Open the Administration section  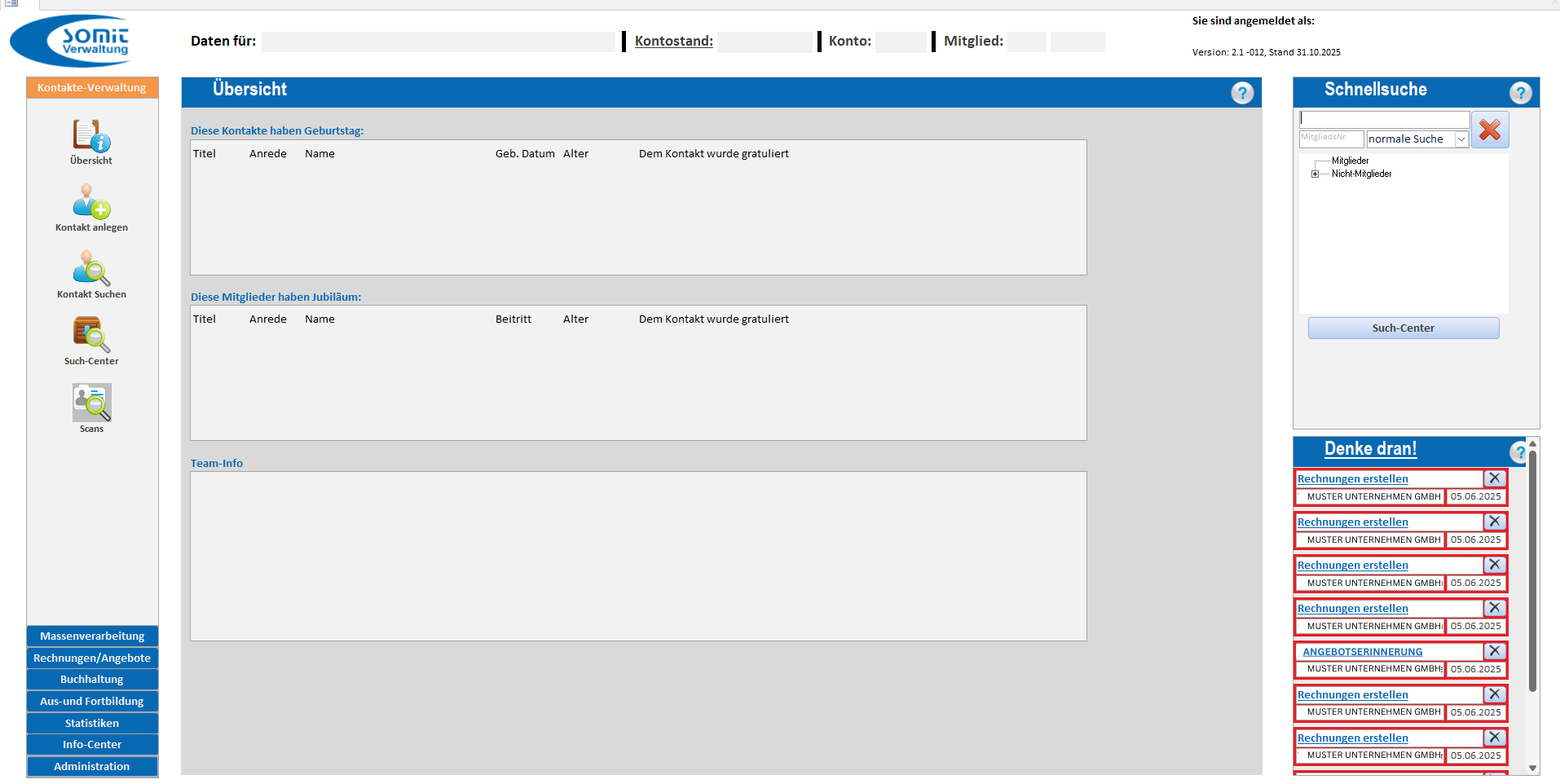(92, 767)
